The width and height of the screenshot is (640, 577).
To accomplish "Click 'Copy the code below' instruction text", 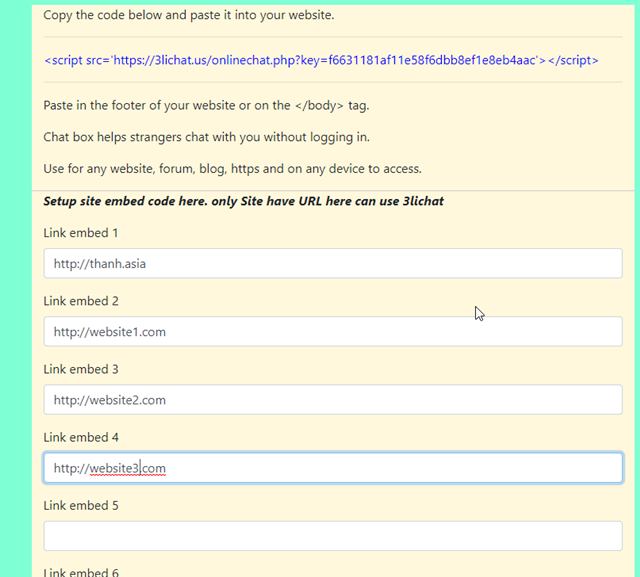I will [x=189, y=15].
